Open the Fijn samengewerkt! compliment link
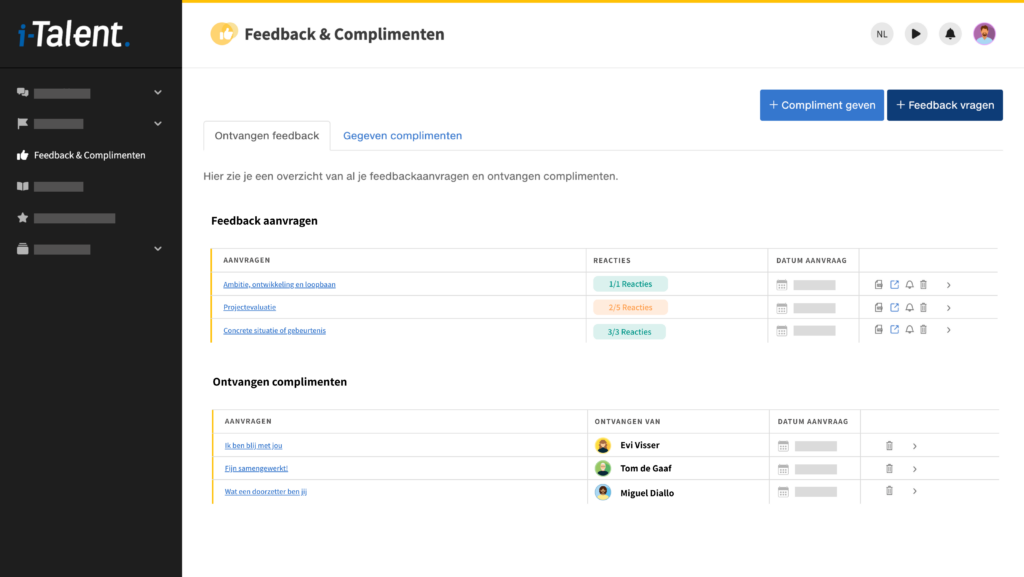1024x577 pixels. (x=256, y=468)
